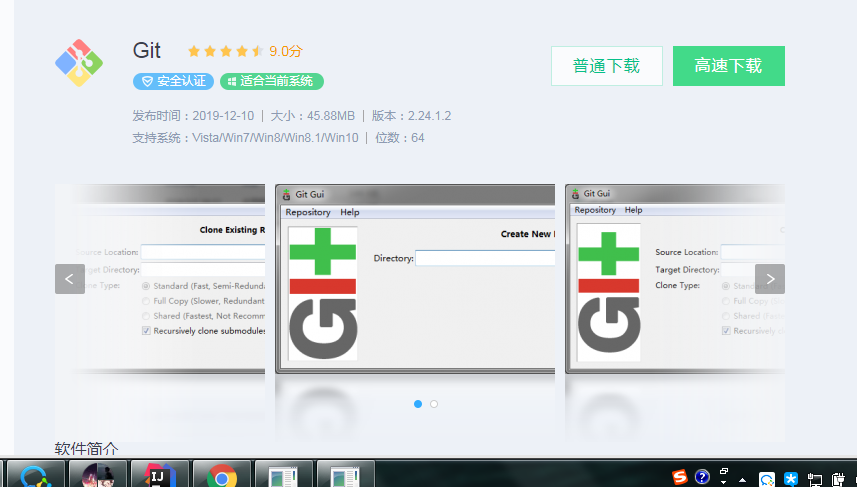Click the 大小：45.88MB size text

click(x=313, y=116)
